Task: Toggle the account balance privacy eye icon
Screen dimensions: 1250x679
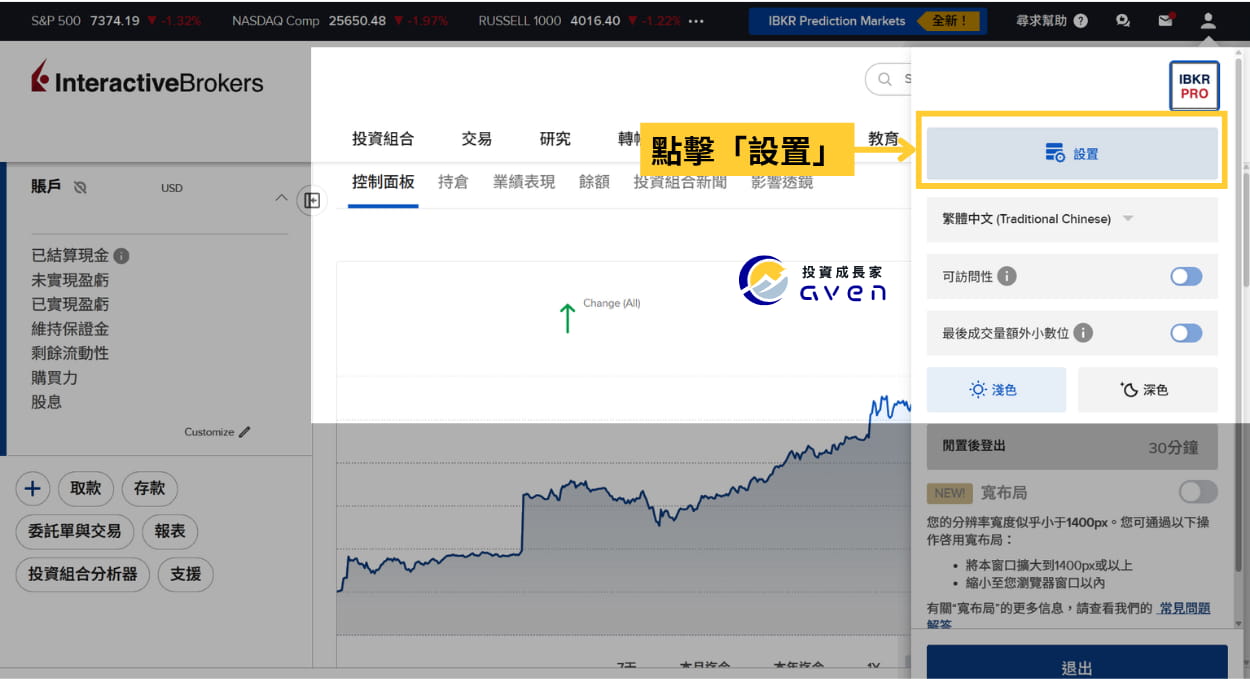Action: (x=80, y=187)
